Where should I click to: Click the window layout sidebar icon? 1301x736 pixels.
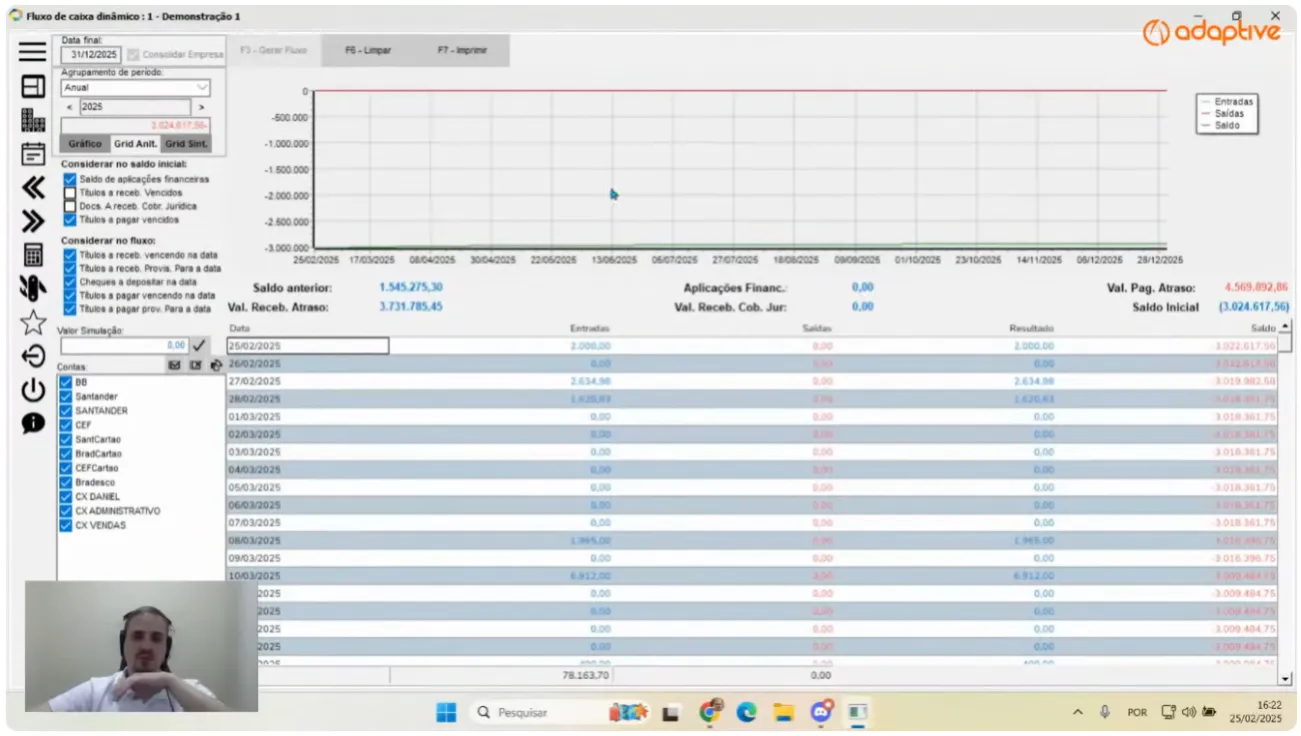coord(32,86)
